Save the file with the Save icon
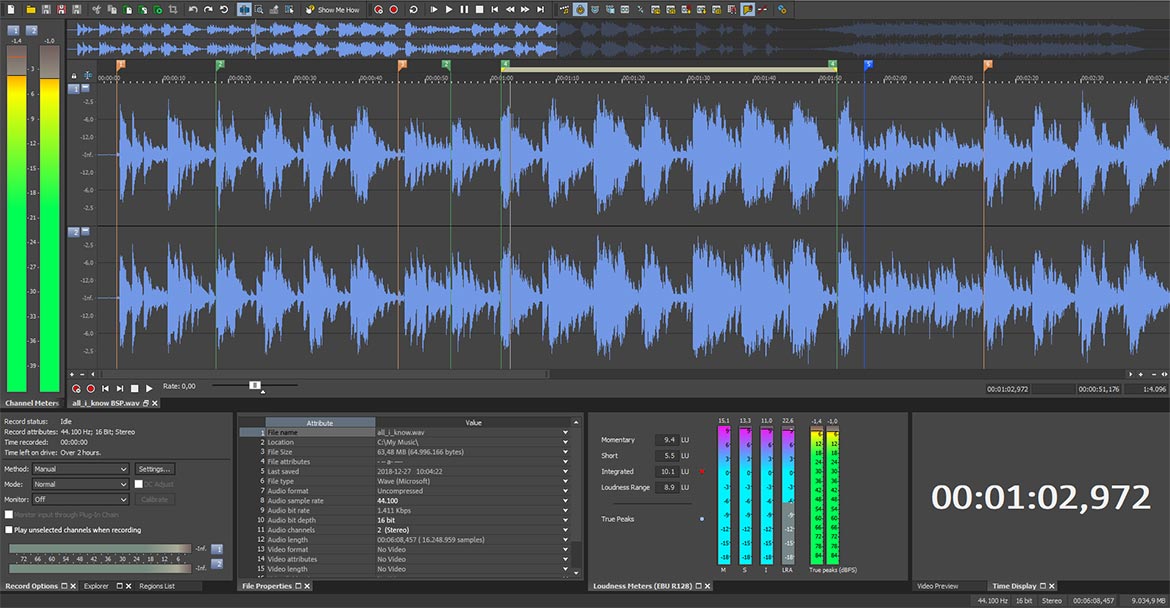The width and height of the screenshot is (1170, 608). (x=46, y=10)
